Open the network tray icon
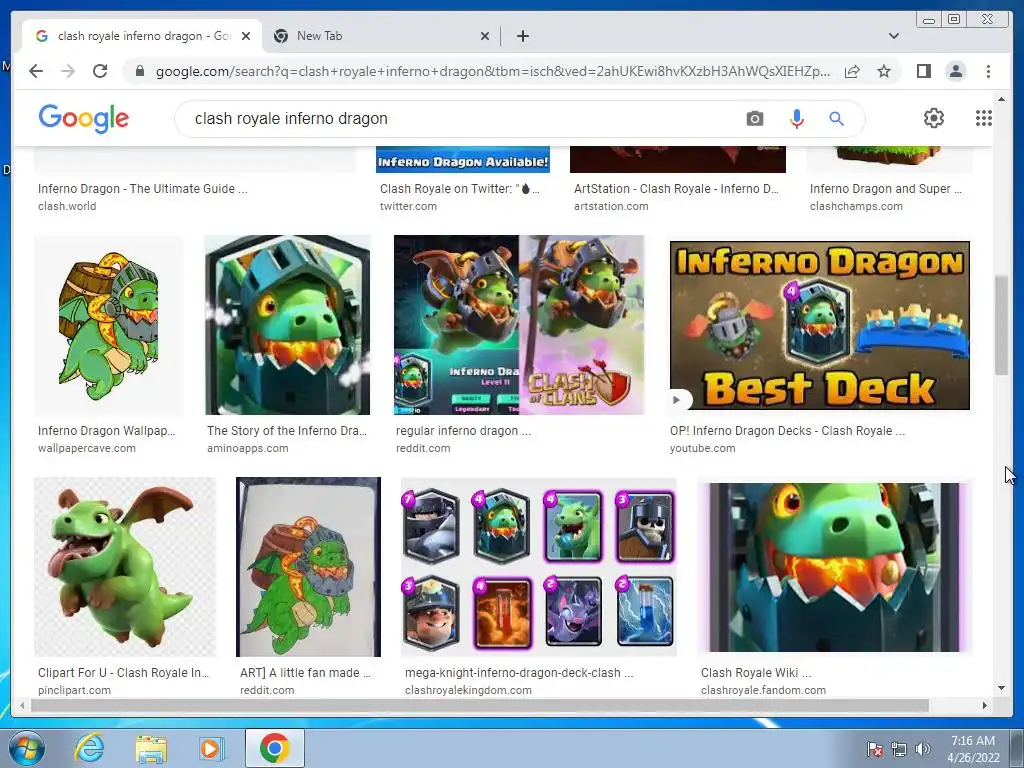Screen dimensions: 1024x768 coord(899,749)
